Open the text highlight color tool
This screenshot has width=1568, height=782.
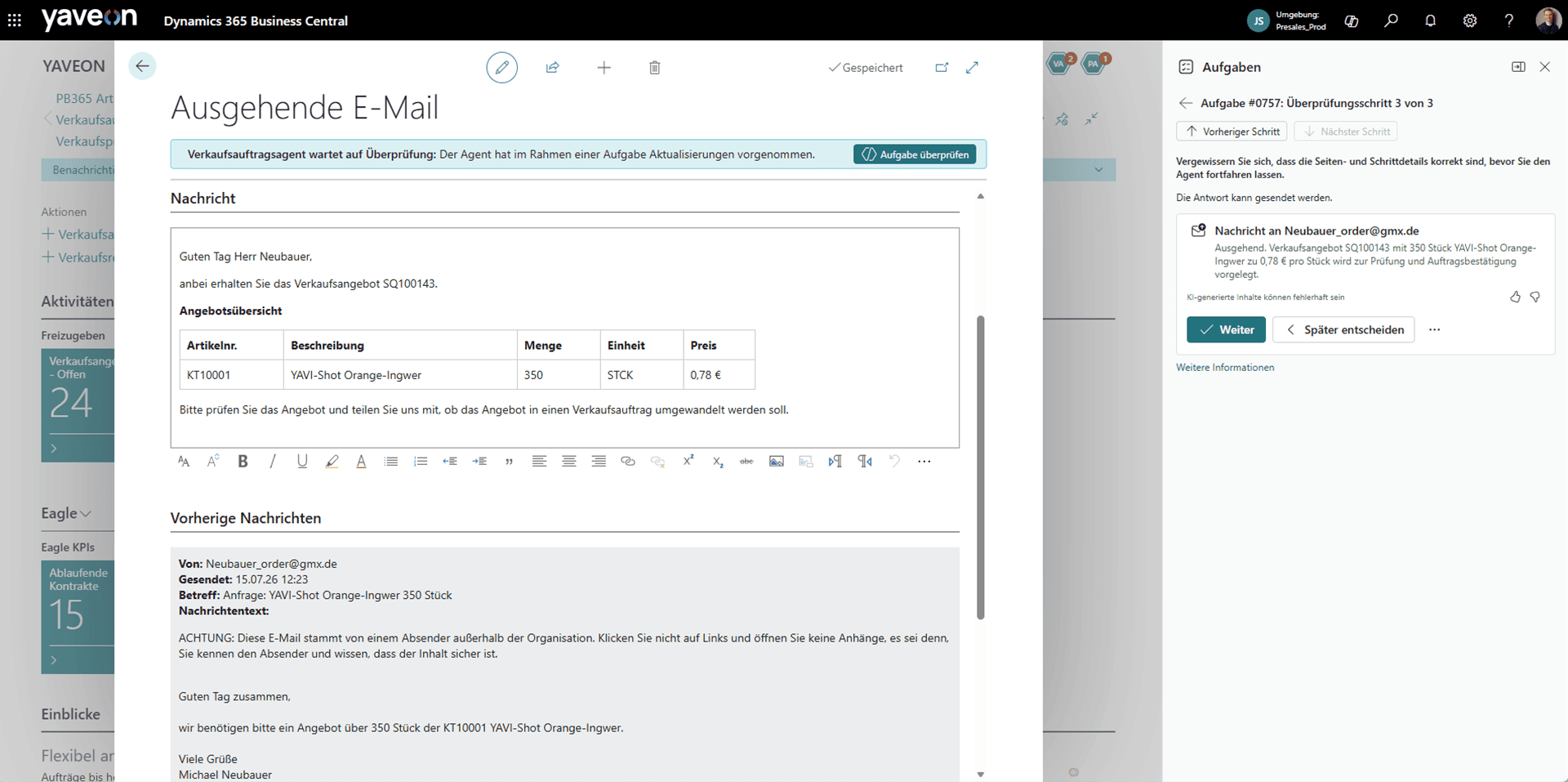(x=332, y=462)
